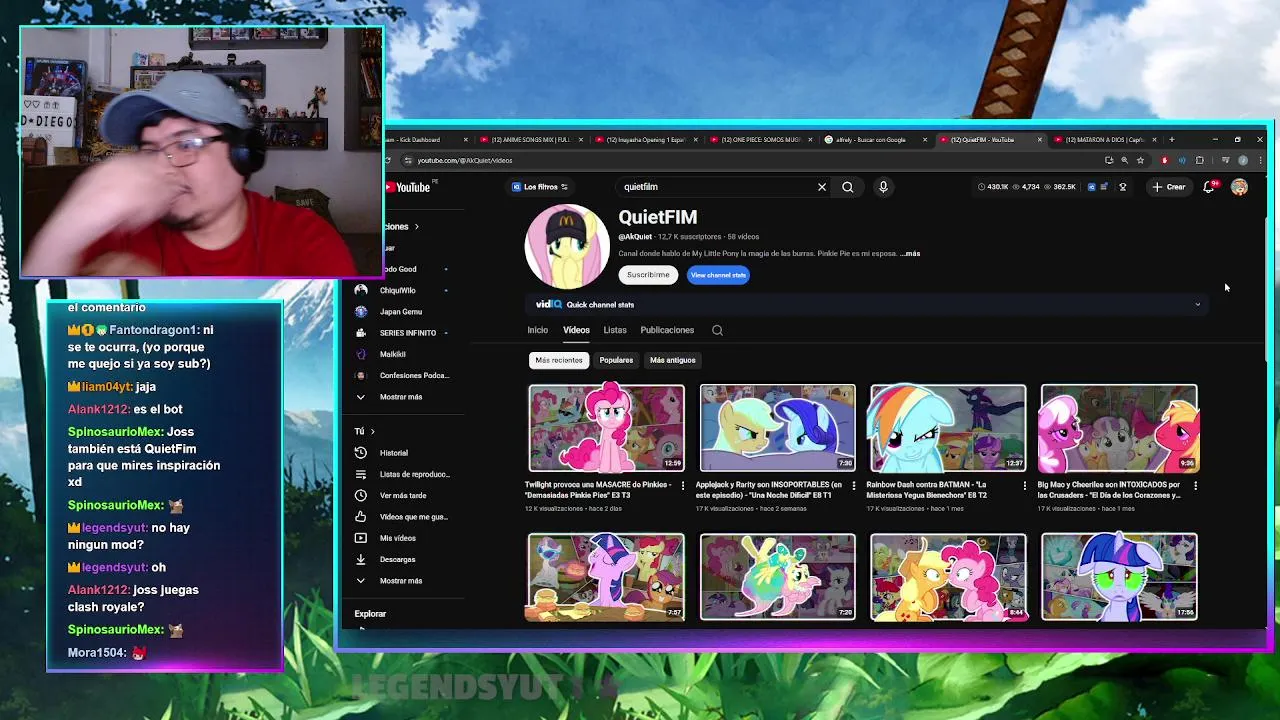The height and width of the screenshot is (720, 1280).
Task: Click the QuietFIM channel avatar
Action: pyautogui.click(x=567, y=247)
